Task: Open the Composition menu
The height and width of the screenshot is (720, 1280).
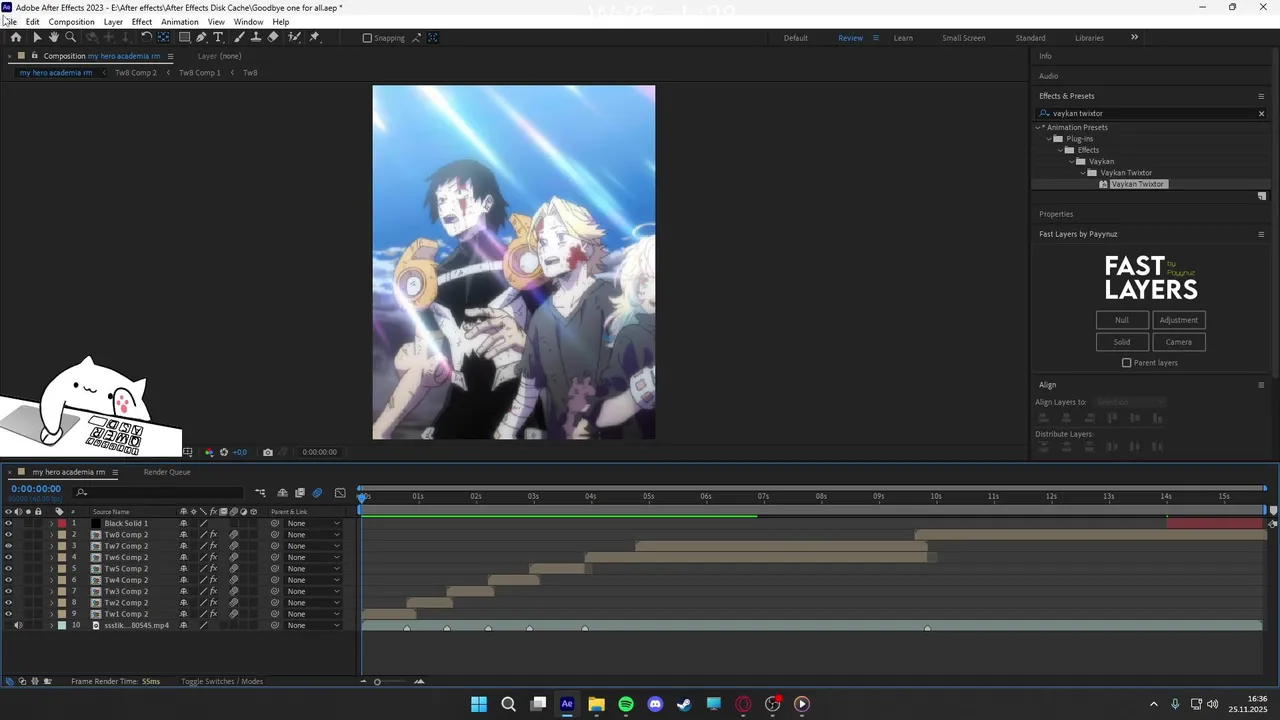Action: (71, 22)
